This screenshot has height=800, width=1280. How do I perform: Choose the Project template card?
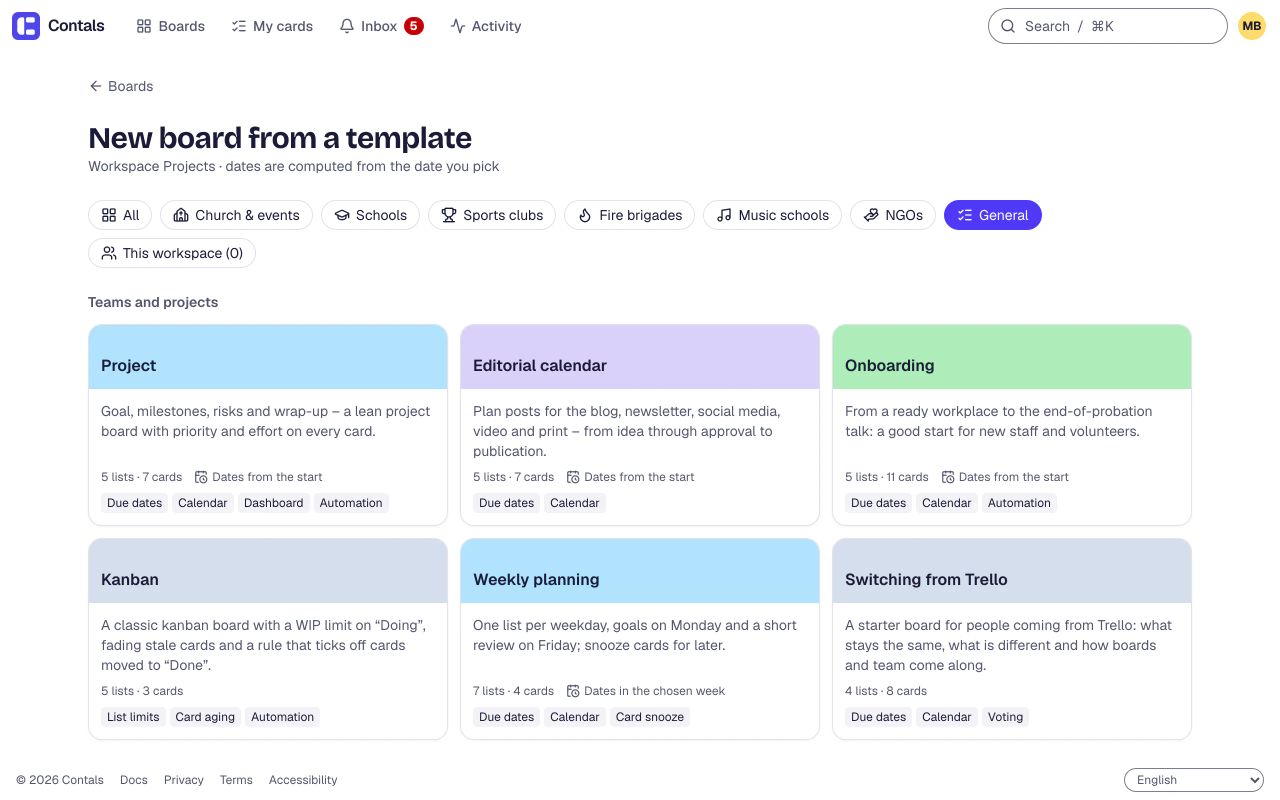tap(268, 425)
